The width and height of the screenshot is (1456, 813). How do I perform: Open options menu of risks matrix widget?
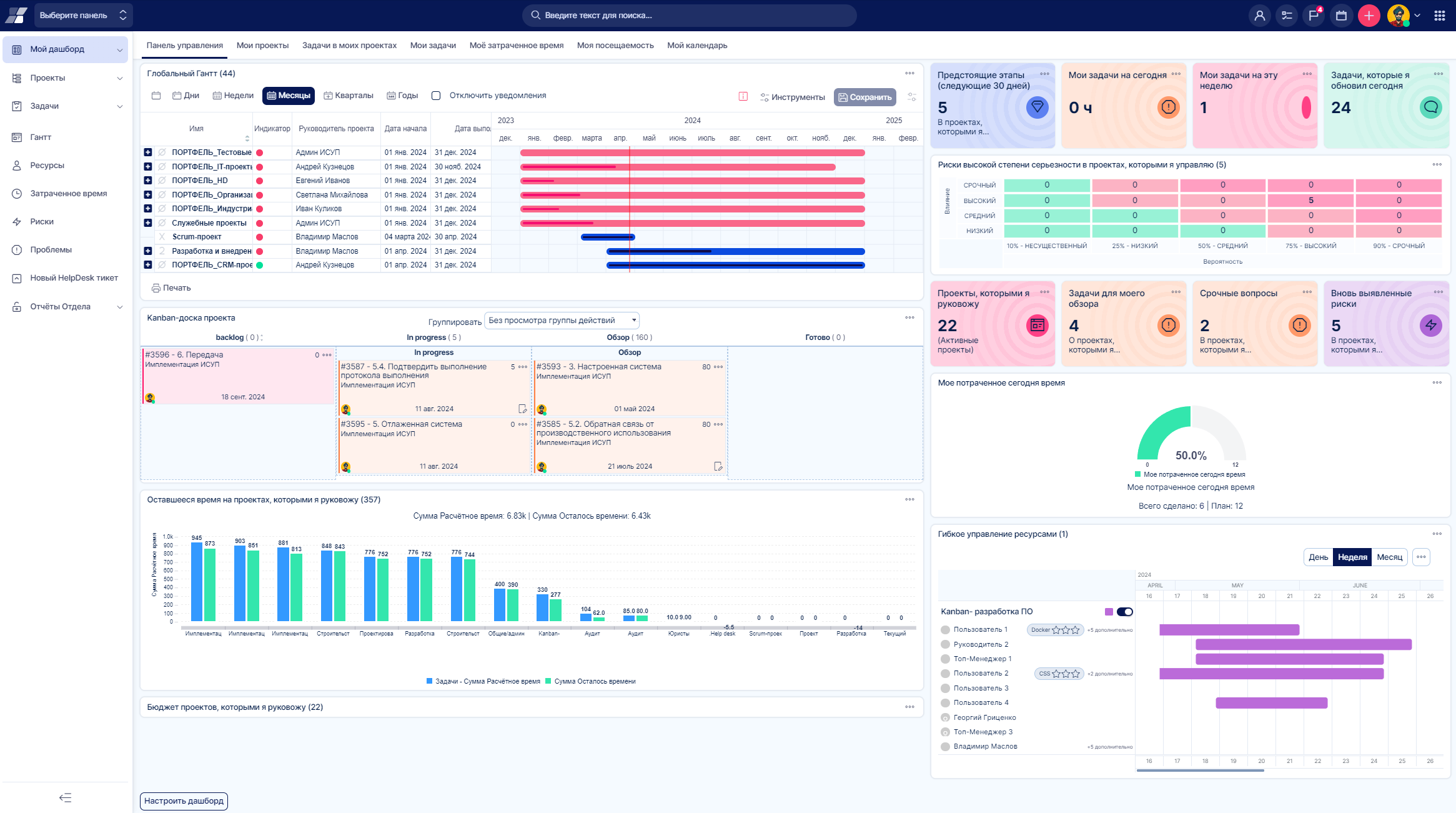point(1437,165)
